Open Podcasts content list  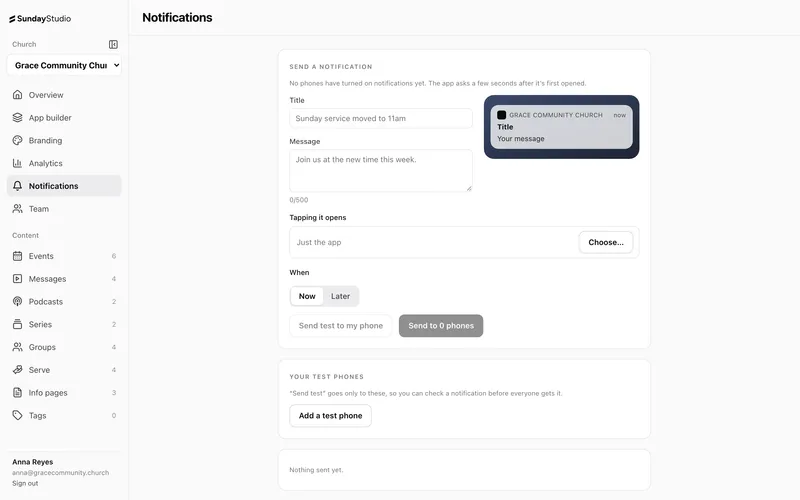(x=64, y=302)
